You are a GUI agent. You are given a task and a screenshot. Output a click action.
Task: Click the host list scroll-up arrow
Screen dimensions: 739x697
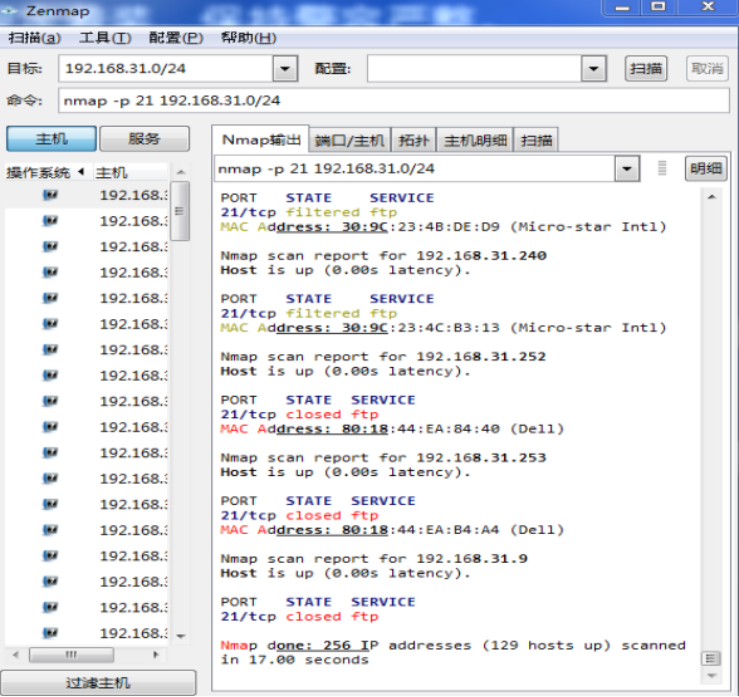pyautogui.click(x=181, y=172)
